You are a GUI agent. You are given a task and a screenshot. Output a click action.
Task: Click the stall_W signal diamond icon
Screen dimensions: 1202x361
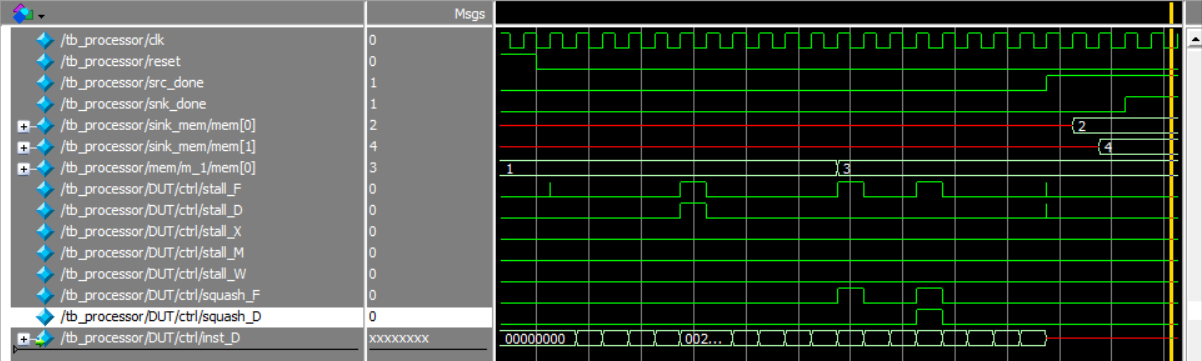pyautogui.click(x=44, y=273)
